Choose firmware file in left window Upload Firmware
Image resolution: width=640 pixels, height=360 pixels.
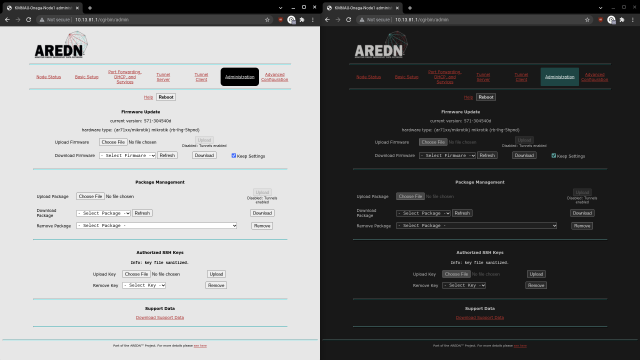113,142
